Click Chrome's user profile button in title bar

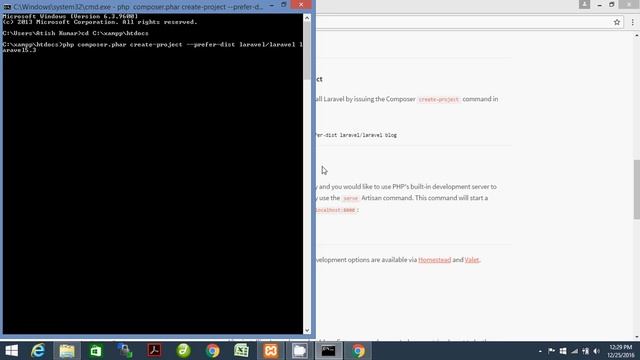(x=584, y=4)
